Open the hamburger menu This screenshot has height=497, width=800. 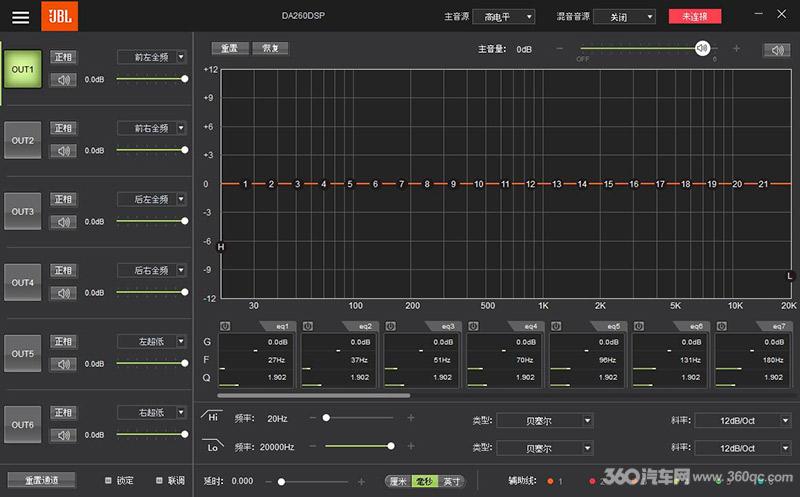(20, 17)
